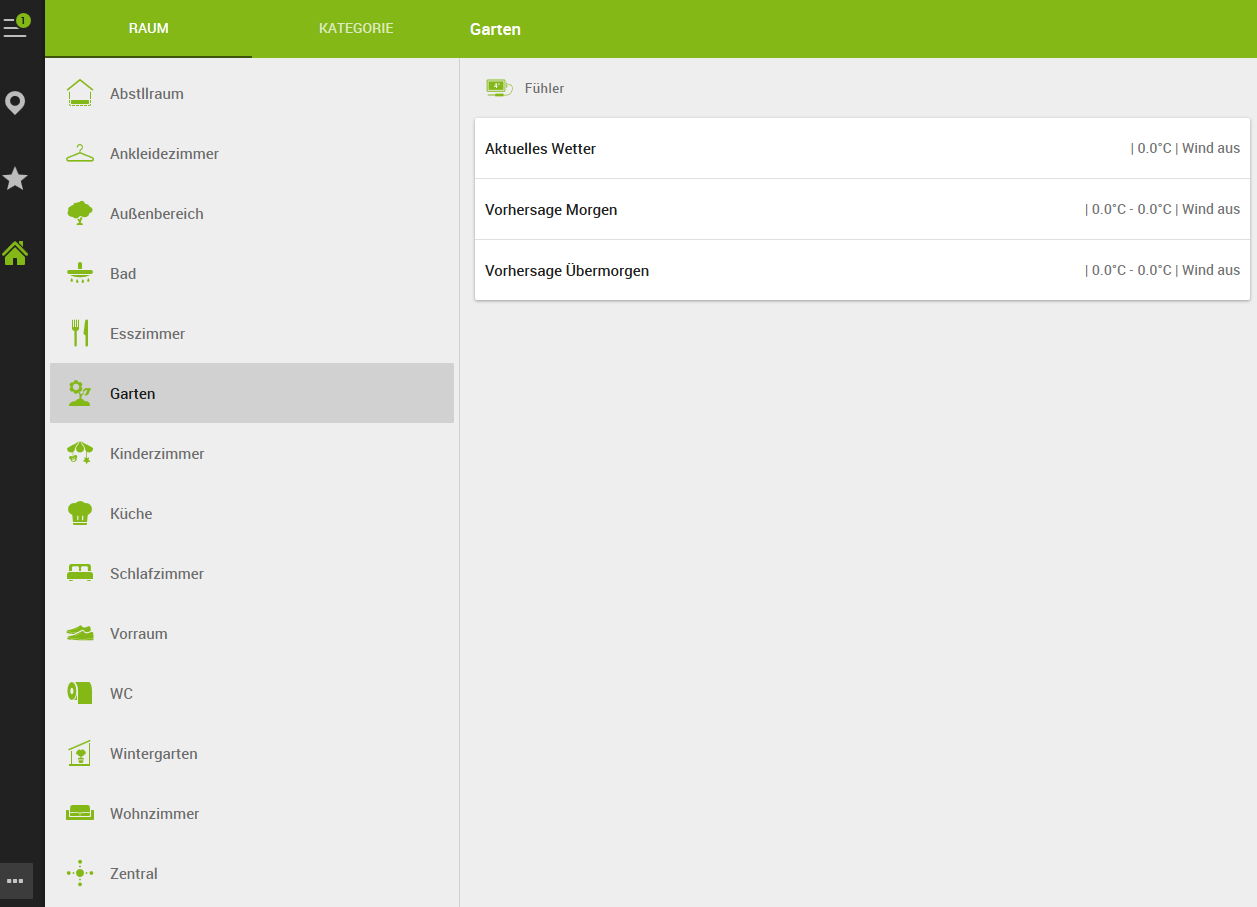Switch to the RAUM tab

[148, 29]
